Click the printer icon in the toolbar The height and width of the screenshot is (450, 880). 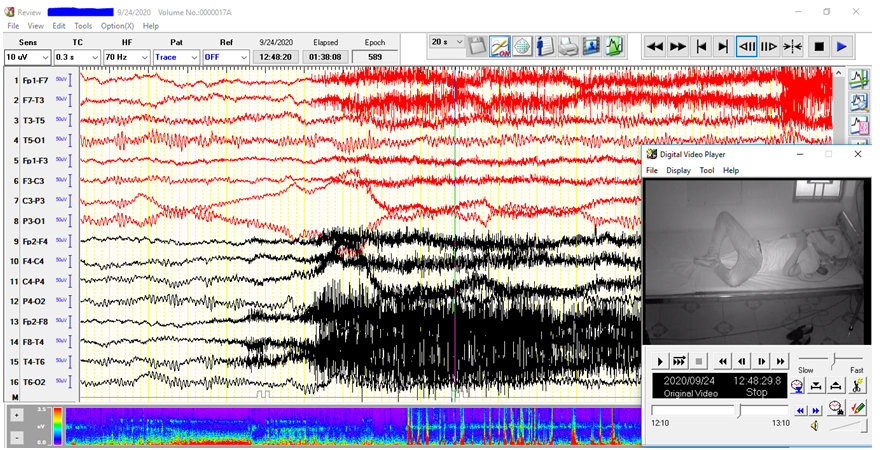click(567, 46)
